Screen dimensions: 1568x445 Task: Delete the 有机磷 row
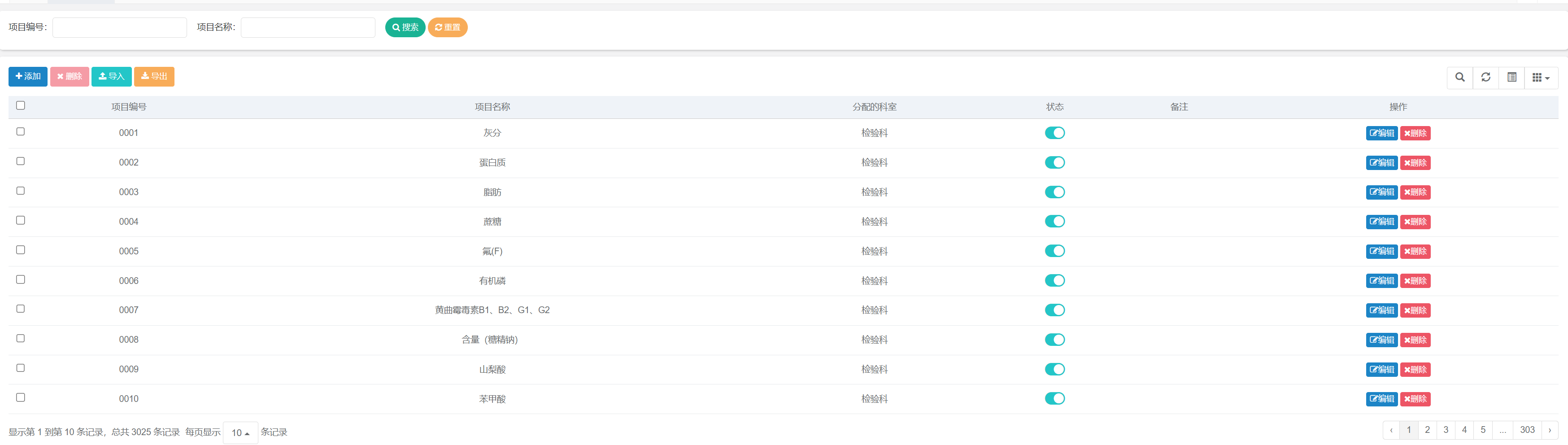coord(1415,281)
